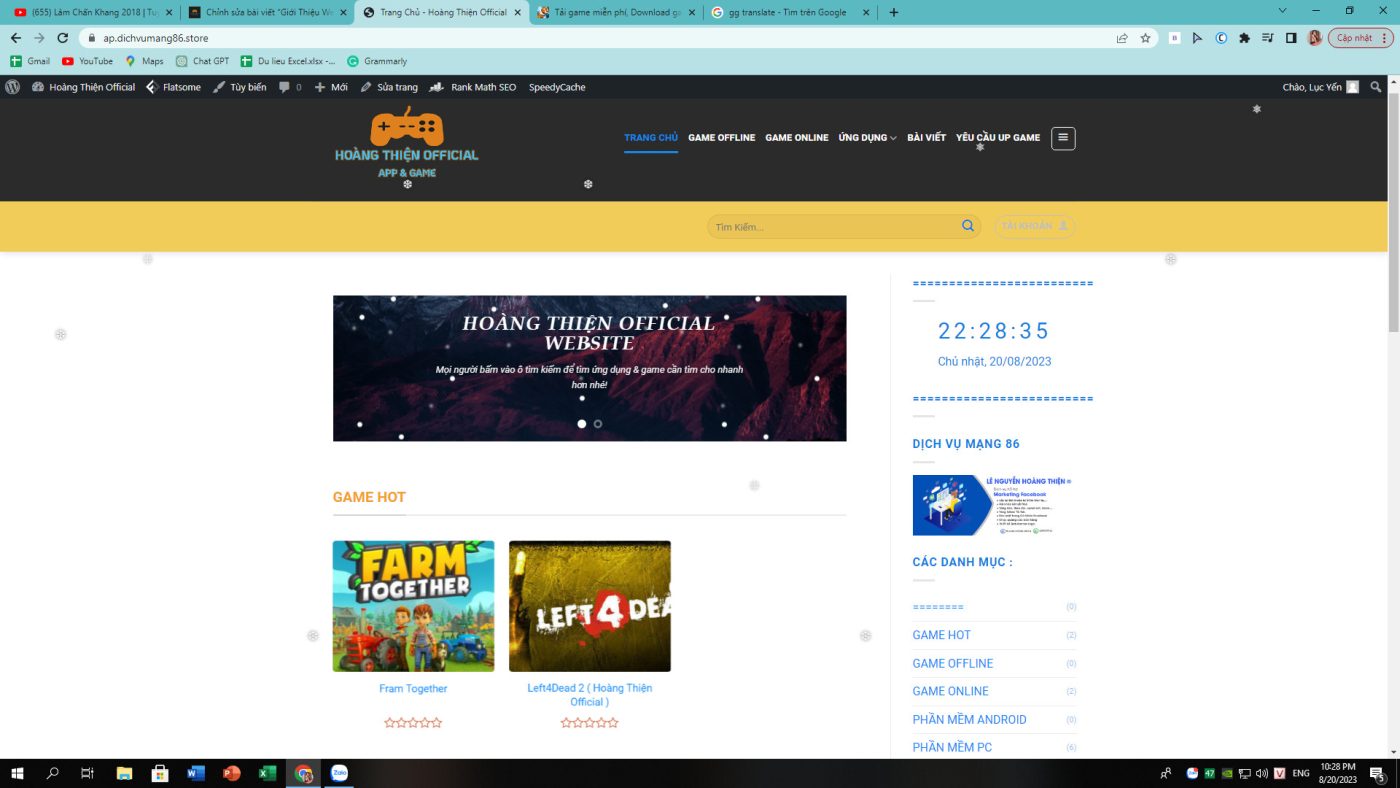The width and height of the screenshot is (1400, 788).
Task: Add new content via Mới
Action: pos(331,87)
